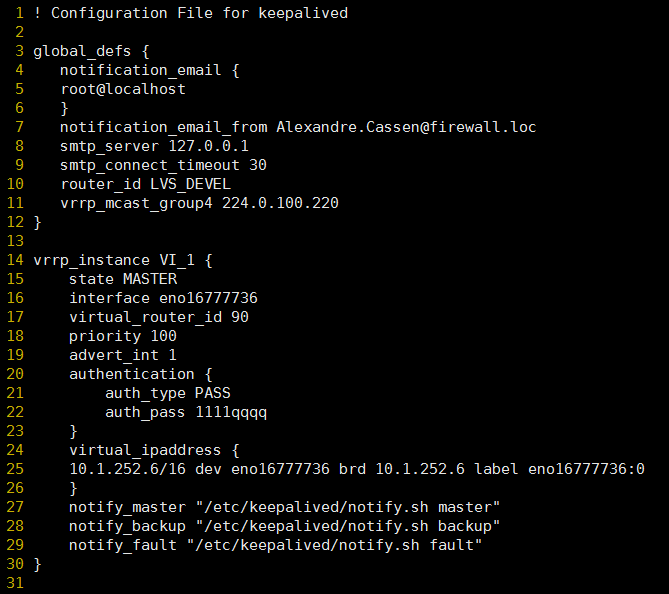Click smtp_server IP 127.0.0.1
This screenshot has width=669, height=594.
click(209, 146)
